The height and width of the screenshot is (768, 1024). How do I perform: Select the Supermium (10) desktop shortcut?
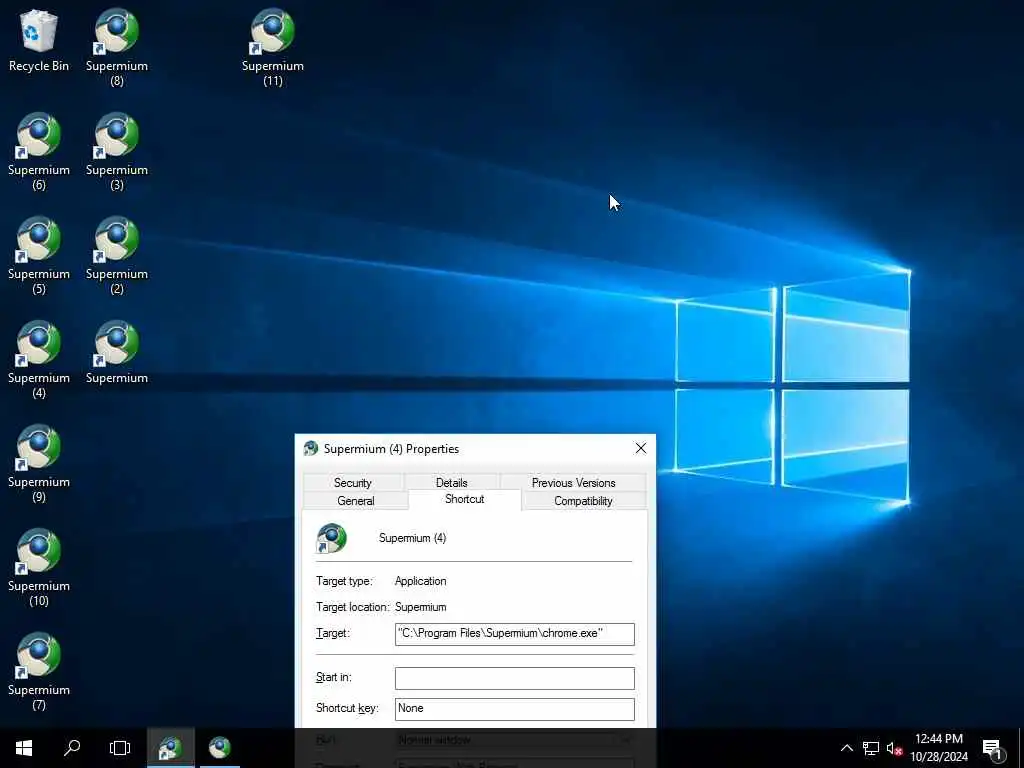click(x=39, y=567)
